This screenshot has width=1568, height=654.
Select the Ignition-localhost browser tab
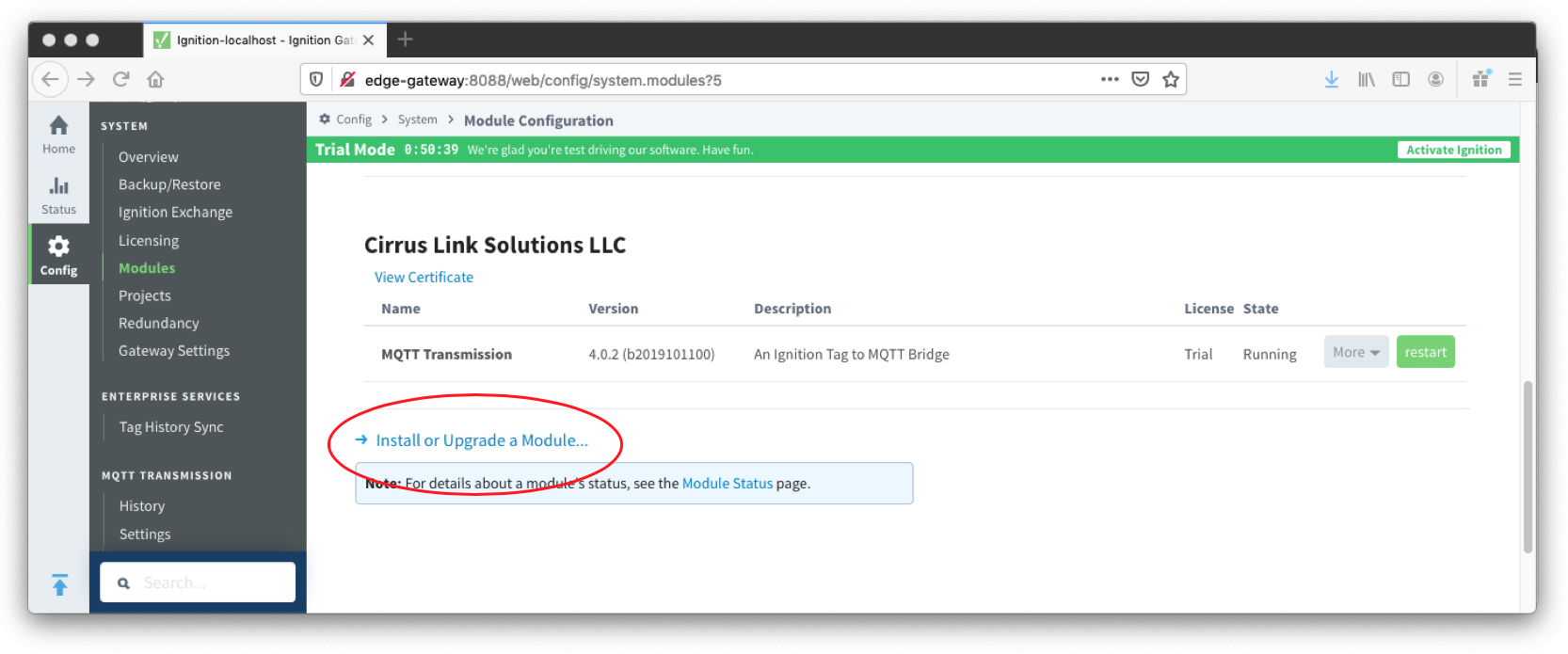[x=264, y=40]
